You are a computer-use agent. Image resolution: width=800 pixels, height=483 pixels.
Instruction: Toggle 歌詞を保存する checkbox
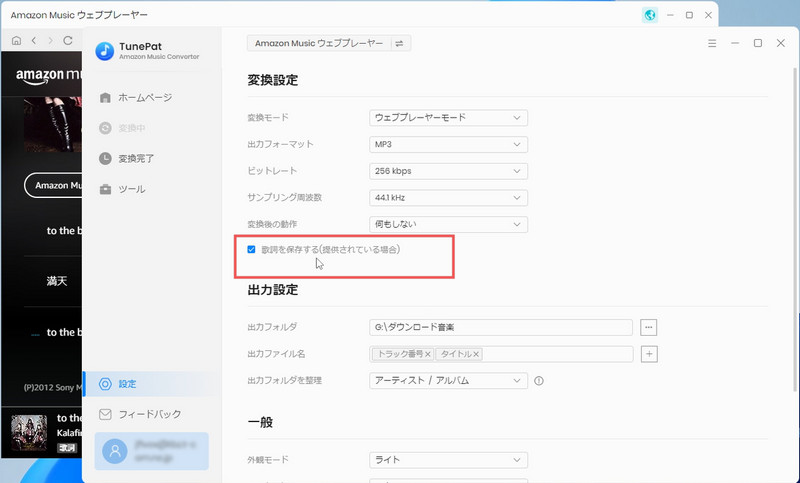(x=251, y=249)
